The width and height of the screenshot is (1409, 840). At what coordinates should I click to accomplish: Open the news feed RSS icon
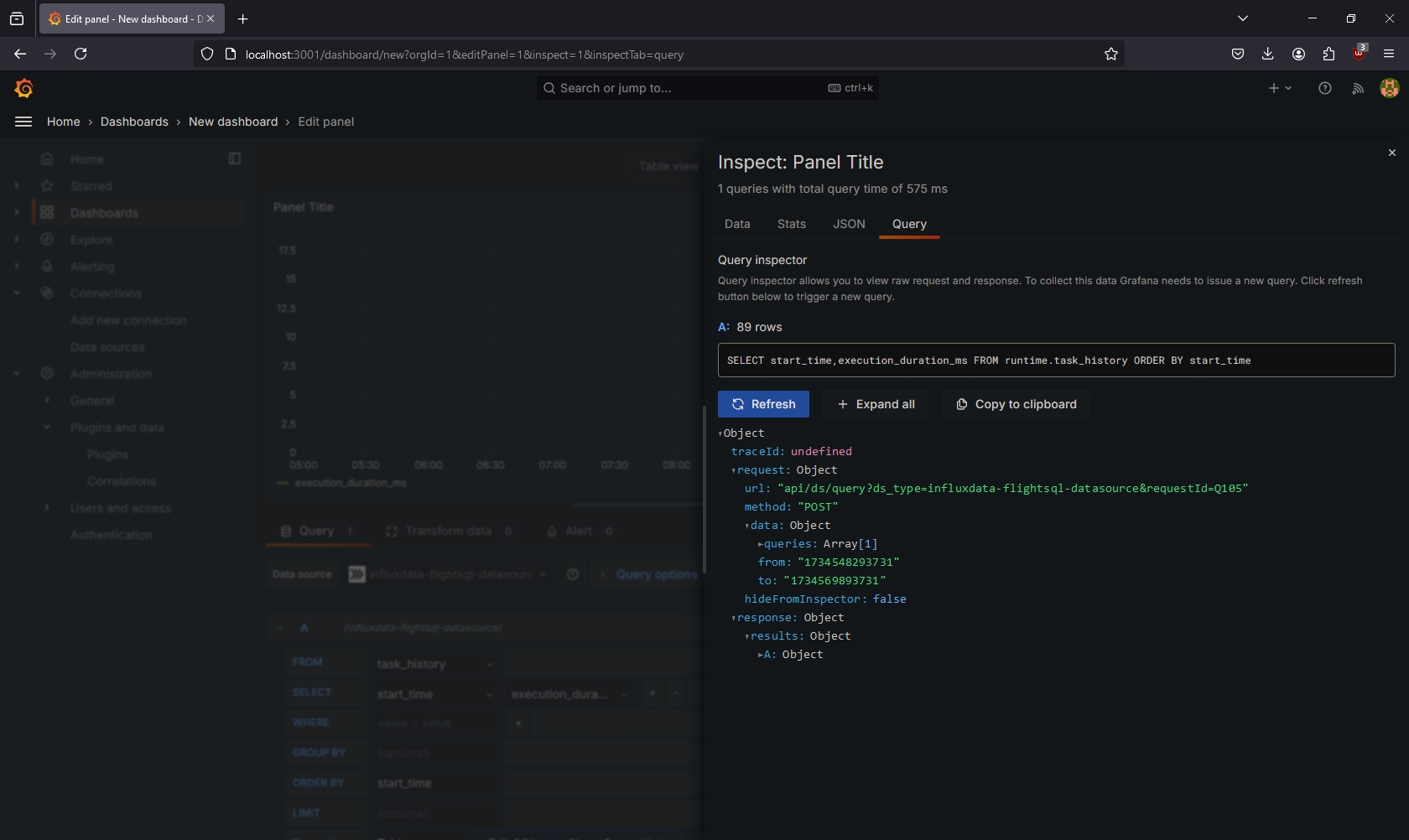[x=1357, y=88]
